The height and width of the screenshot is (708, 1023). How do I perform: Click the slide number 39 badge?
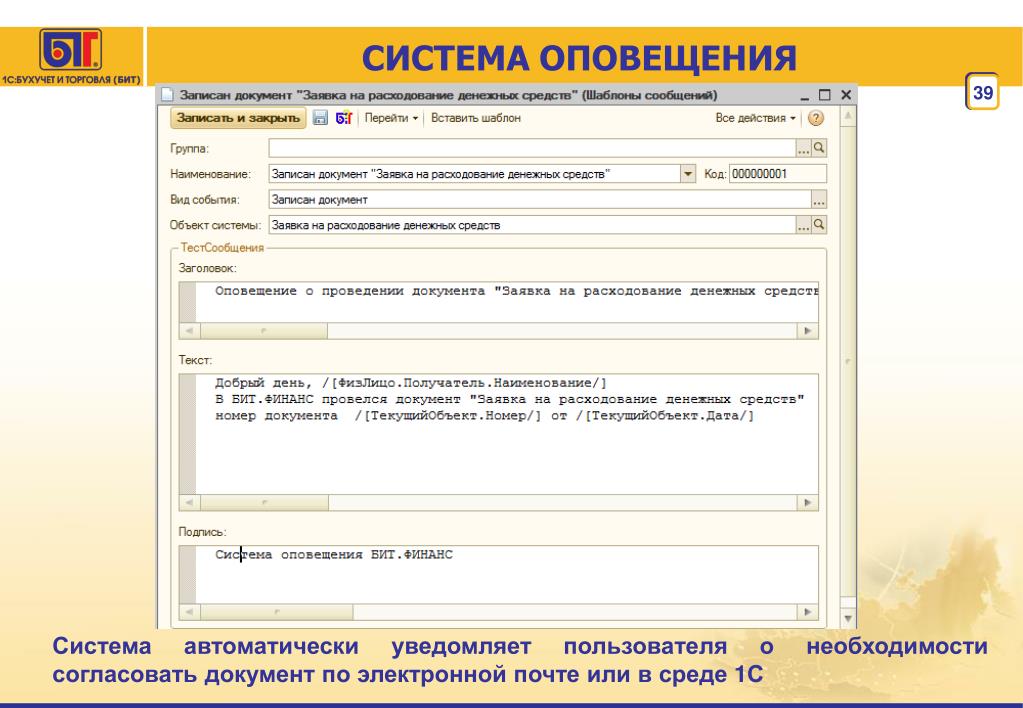pyautogui.click(x=982, y=92)
